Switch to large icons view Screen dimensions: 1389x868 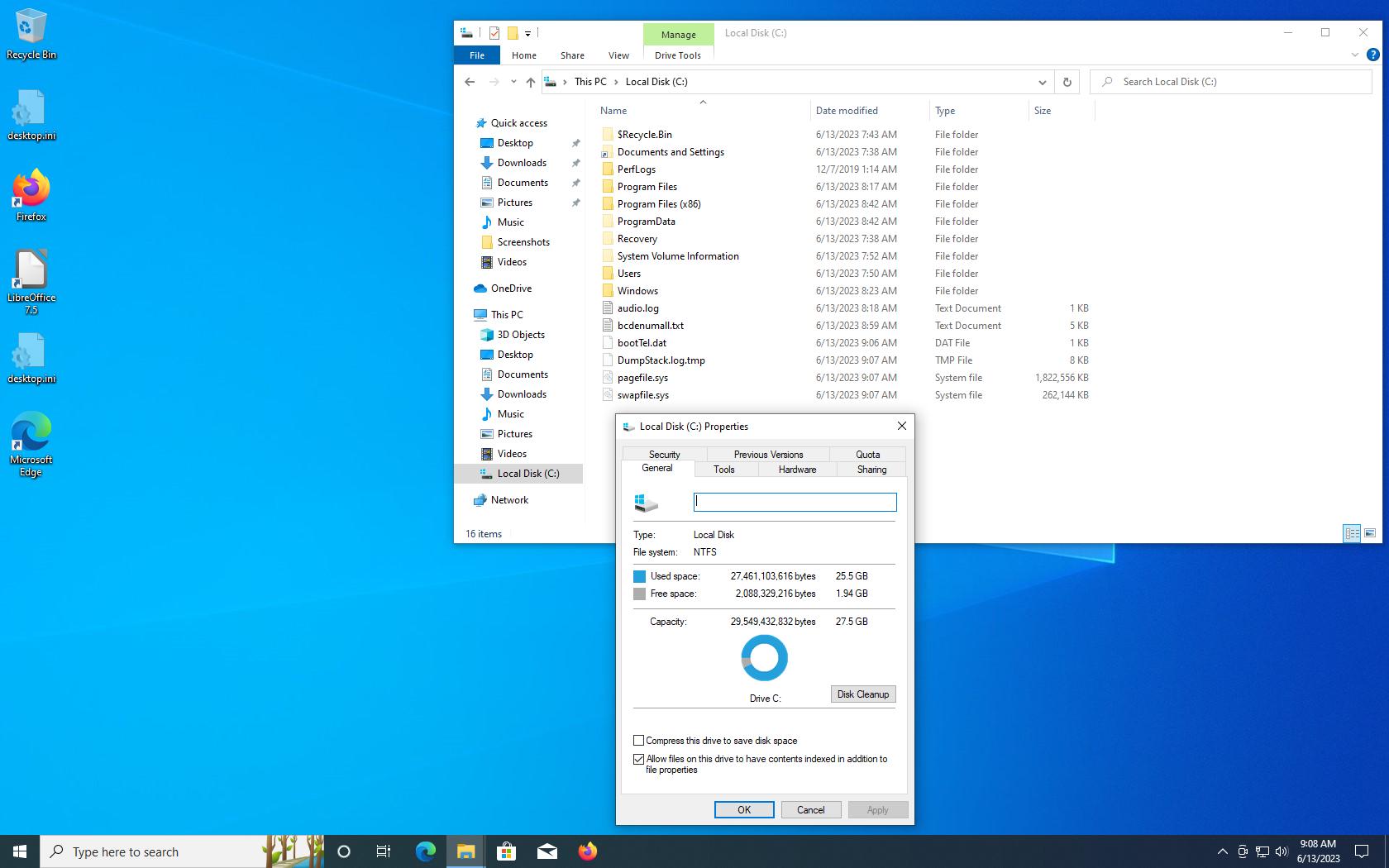coord(1370,533)
